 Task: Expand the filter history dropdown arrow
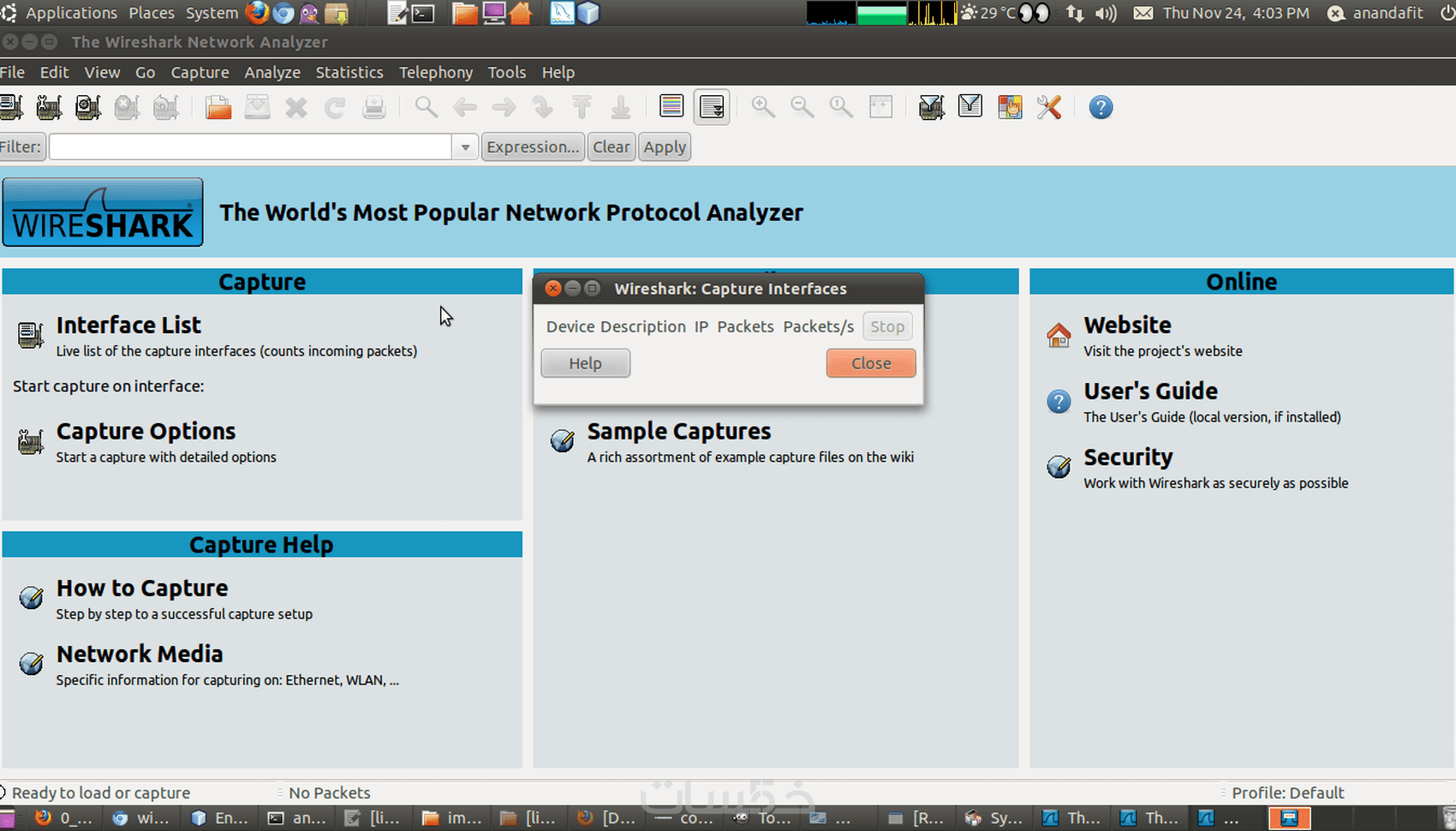[465, 147]
